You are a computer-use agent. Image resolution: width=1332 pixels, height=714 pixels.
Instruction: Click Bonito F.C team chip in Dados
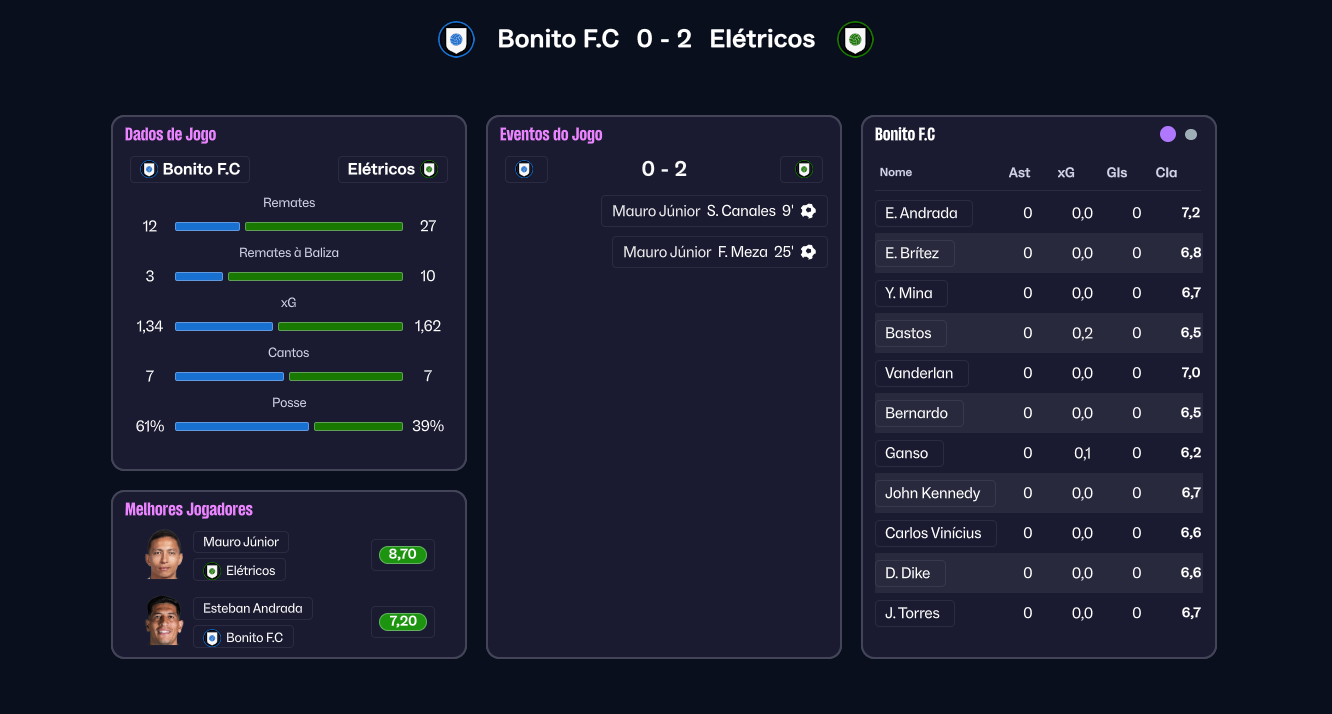pos(190,170)
